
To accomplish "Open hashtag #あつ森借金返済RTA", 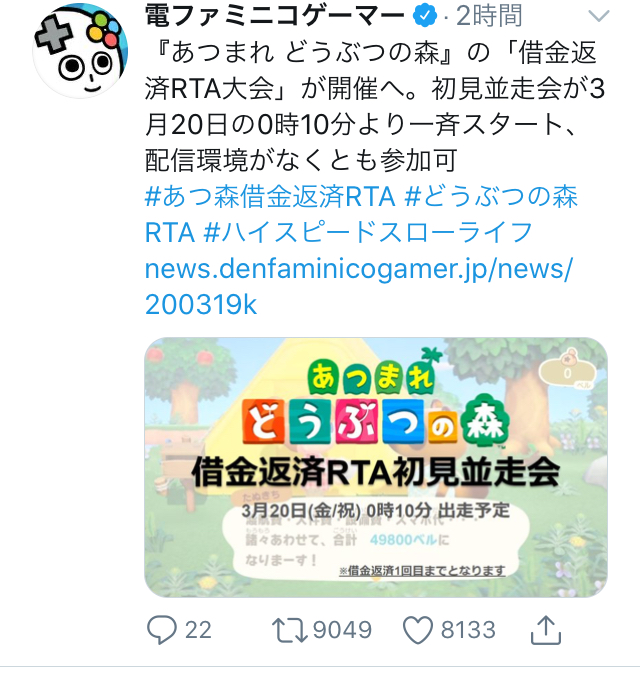I will click(x=270, y=197).
